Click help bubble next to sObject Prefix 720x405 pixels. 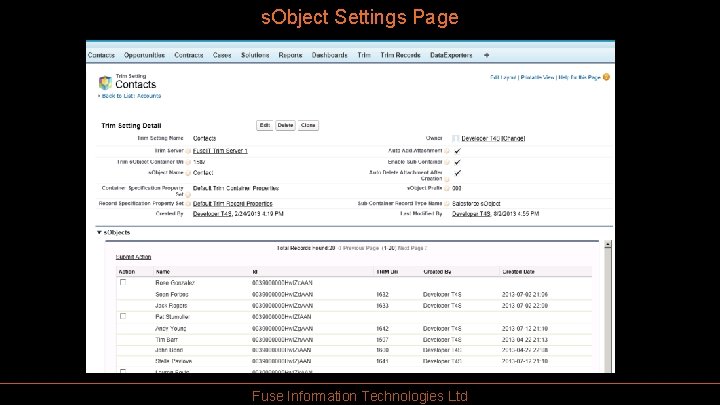point(447,188)
